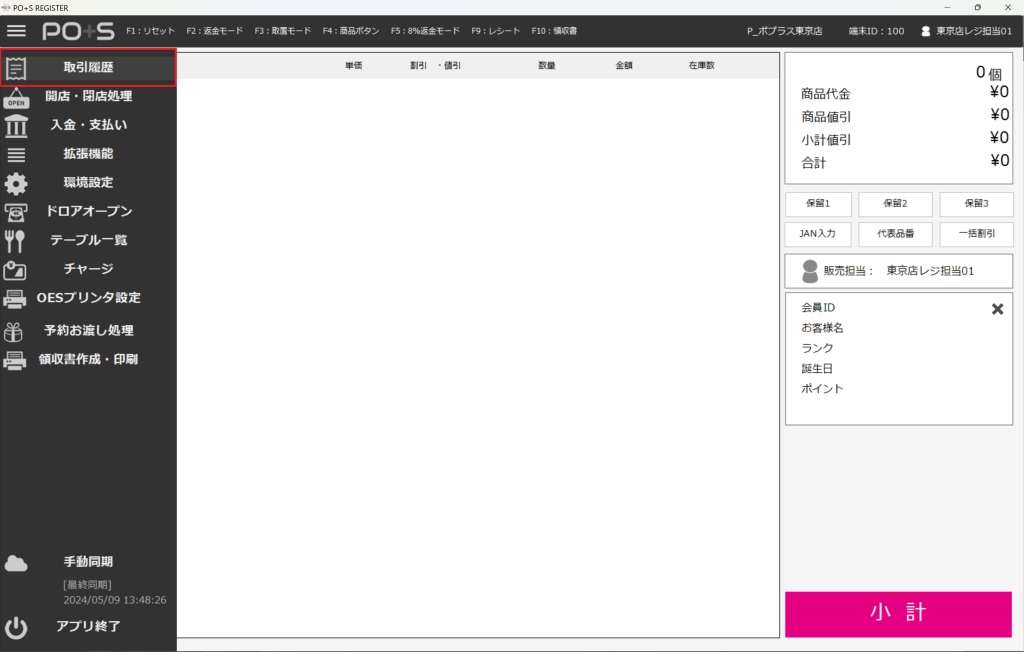Open the hamburger menu icon
This screenshot has width=1024, height=652.
16,31
